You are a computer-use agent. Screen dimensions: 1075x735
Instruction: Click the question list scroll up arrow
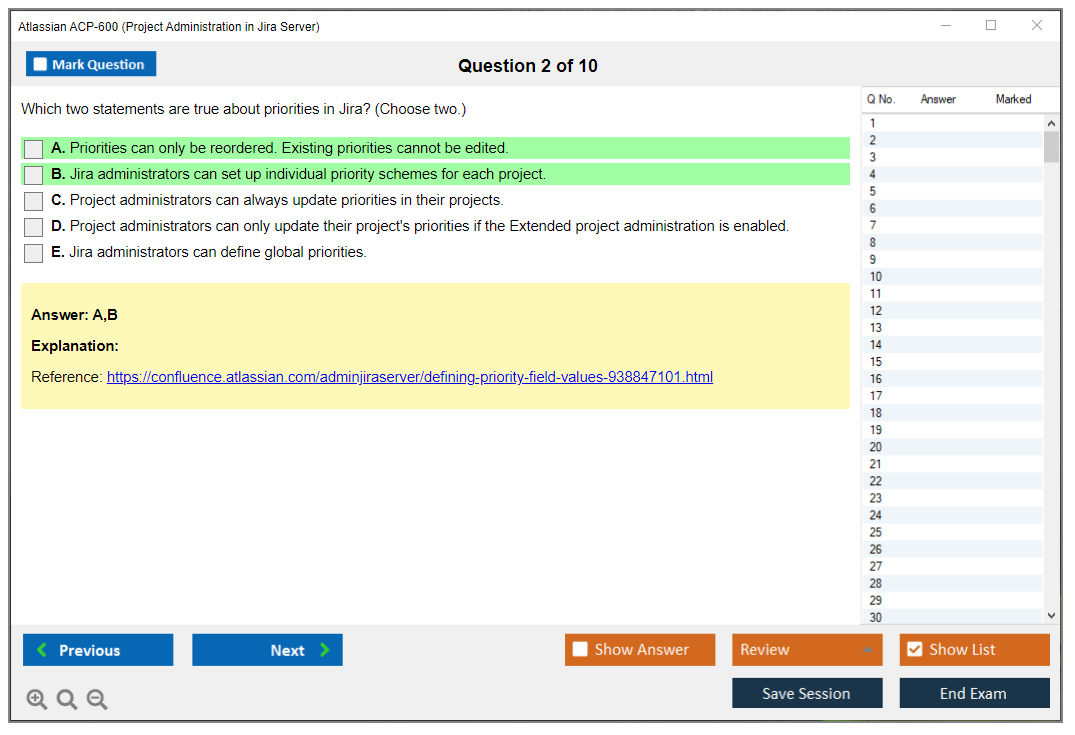[x=1050, y=124]
